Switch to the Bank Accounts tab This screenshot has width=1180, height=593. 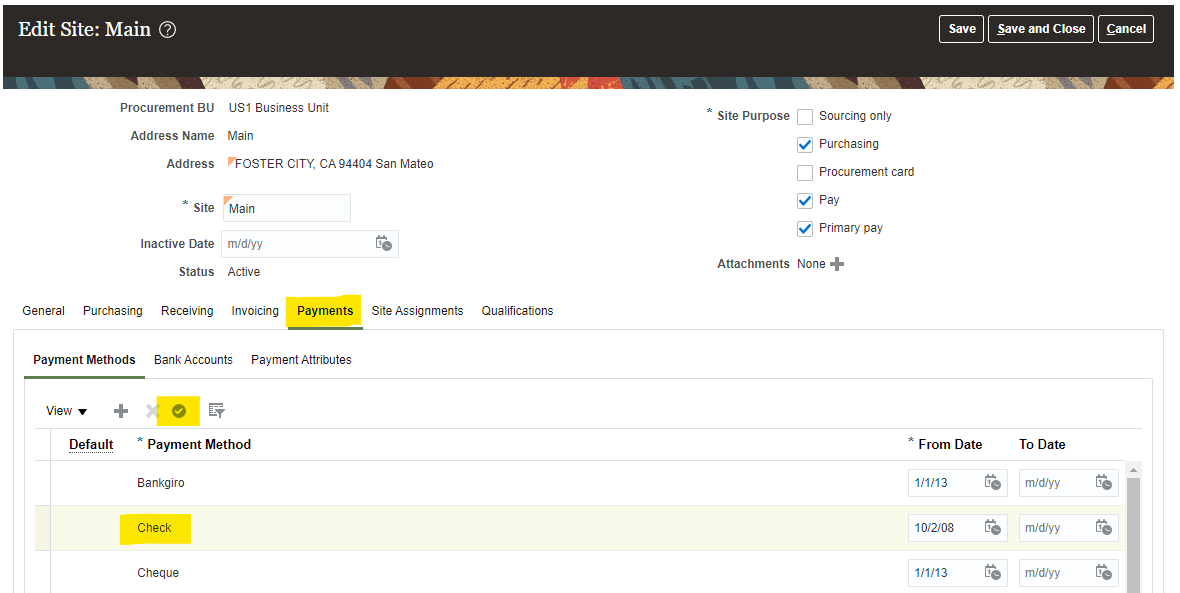tap(193, 360)
